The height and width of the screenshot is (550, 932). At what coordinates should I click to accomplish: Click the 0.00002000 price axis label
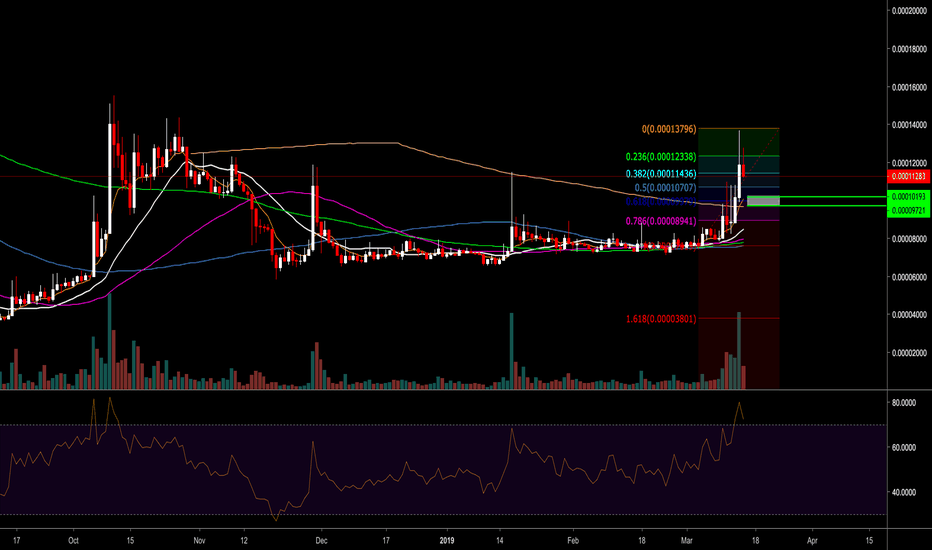pyautogui.click(x=909, y=353)
